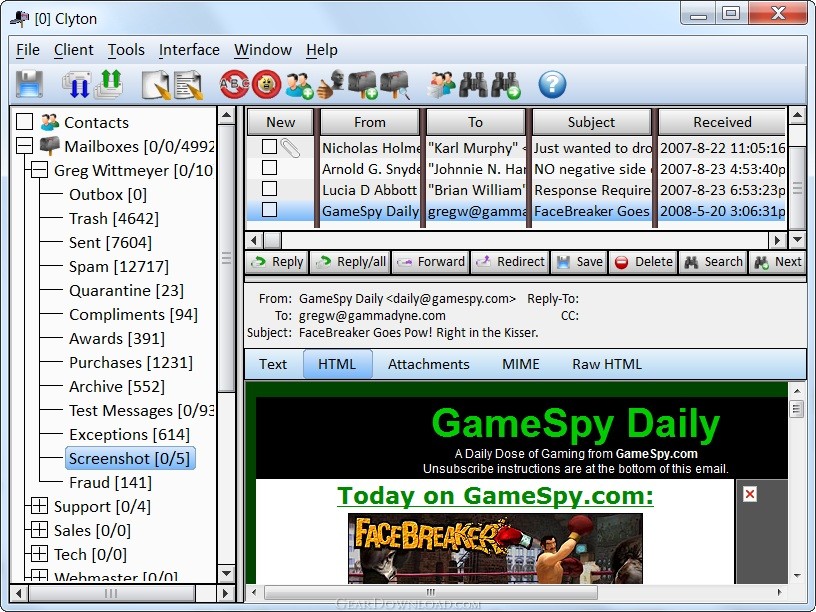The width and height of the screenshot is (816, 612).
Task: Expand the Support mailbox node
Action: pyautogui.click(x=40, y=506)
